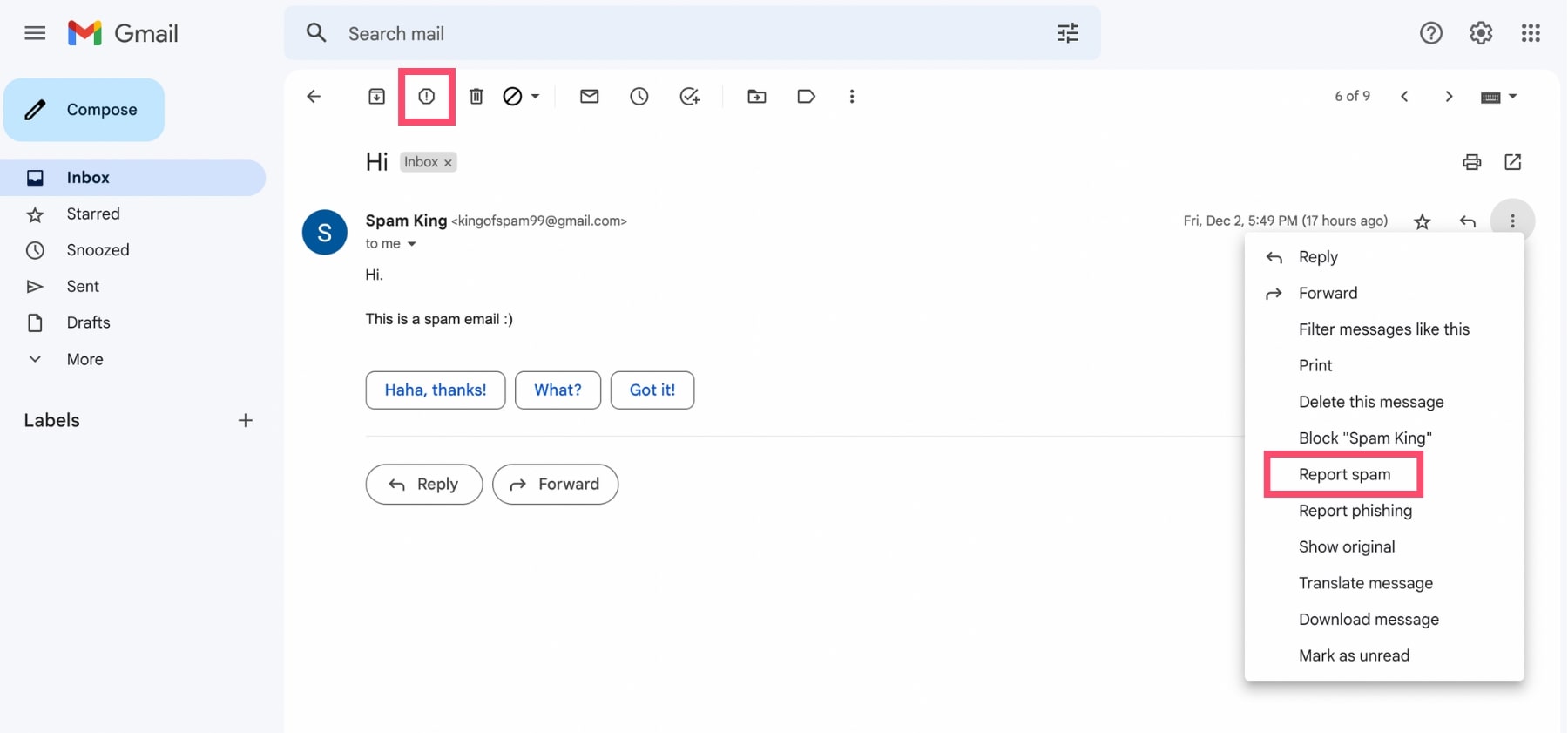This screenshot has width=1568, height=733.
Task: Star the message from Spam King
Action: pos(1423,221)
